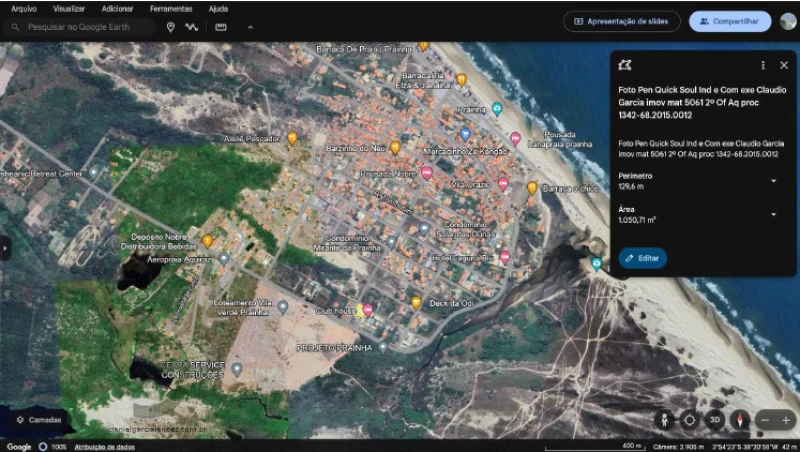
Task: Select the draw path or polygon tool
Action: [x=192, y=27]
